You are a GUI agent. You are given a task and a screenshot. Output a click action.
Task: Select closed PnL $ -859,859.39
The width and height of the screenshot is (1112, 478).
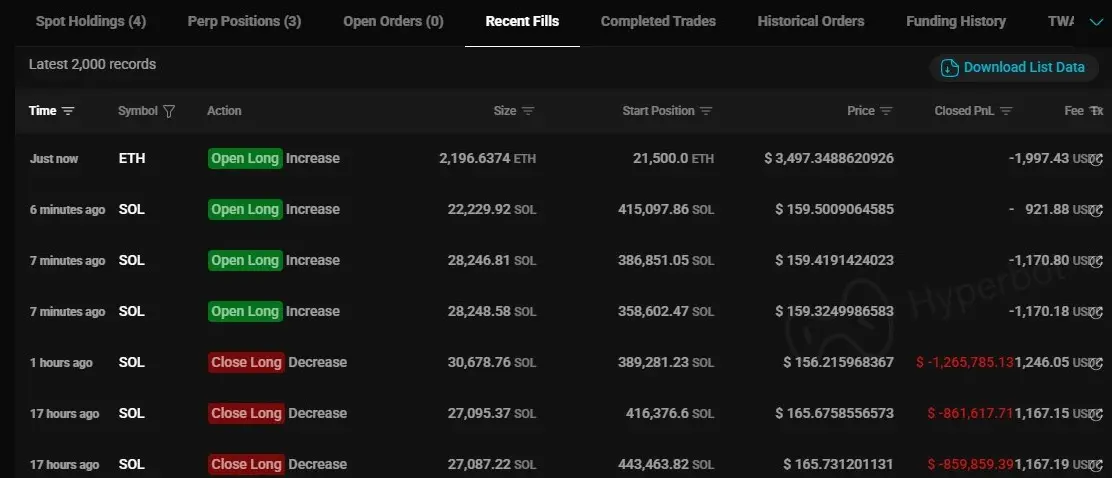tap(971, 465)
